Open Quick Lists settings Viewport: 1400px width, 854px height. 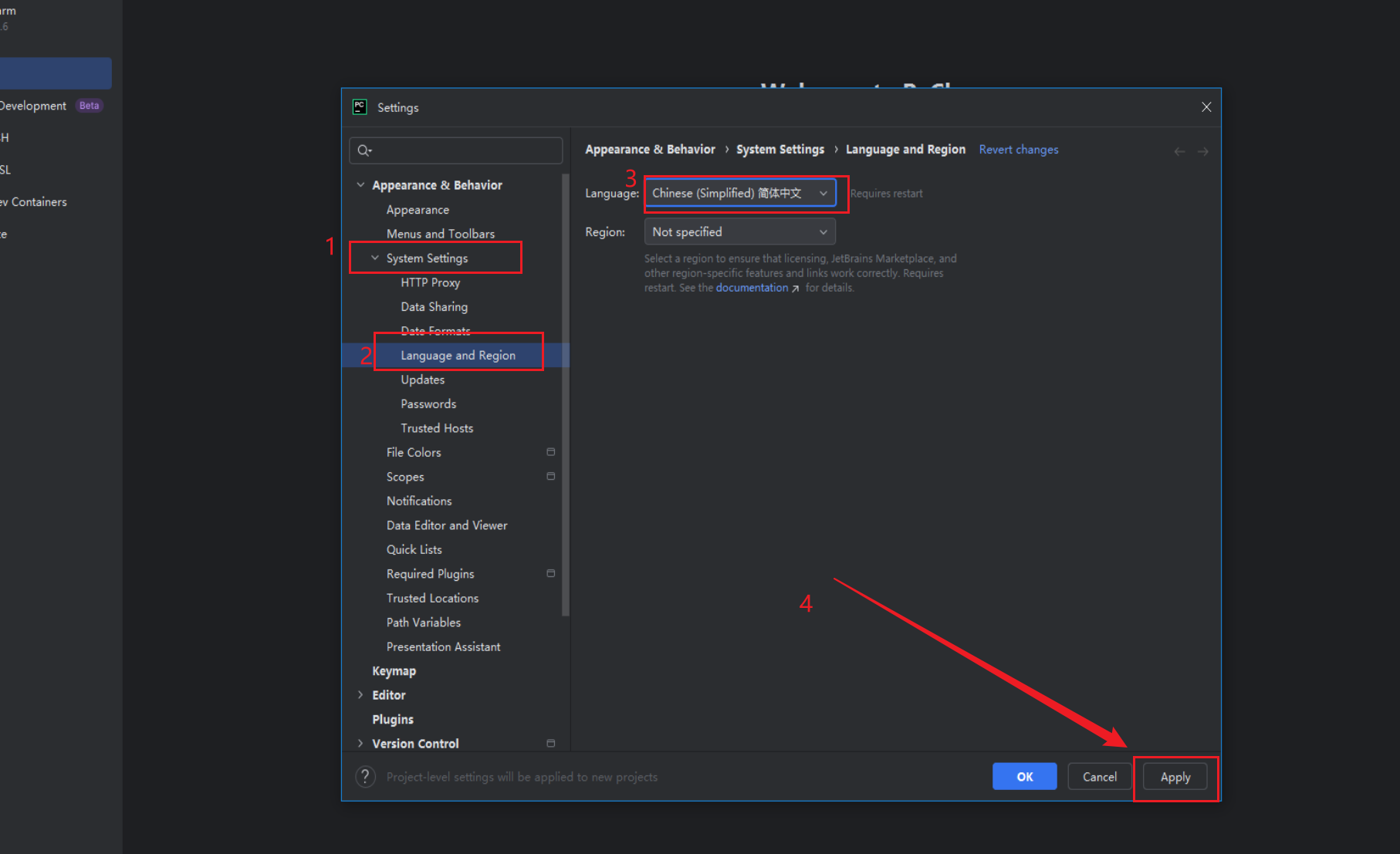point(414,550)
